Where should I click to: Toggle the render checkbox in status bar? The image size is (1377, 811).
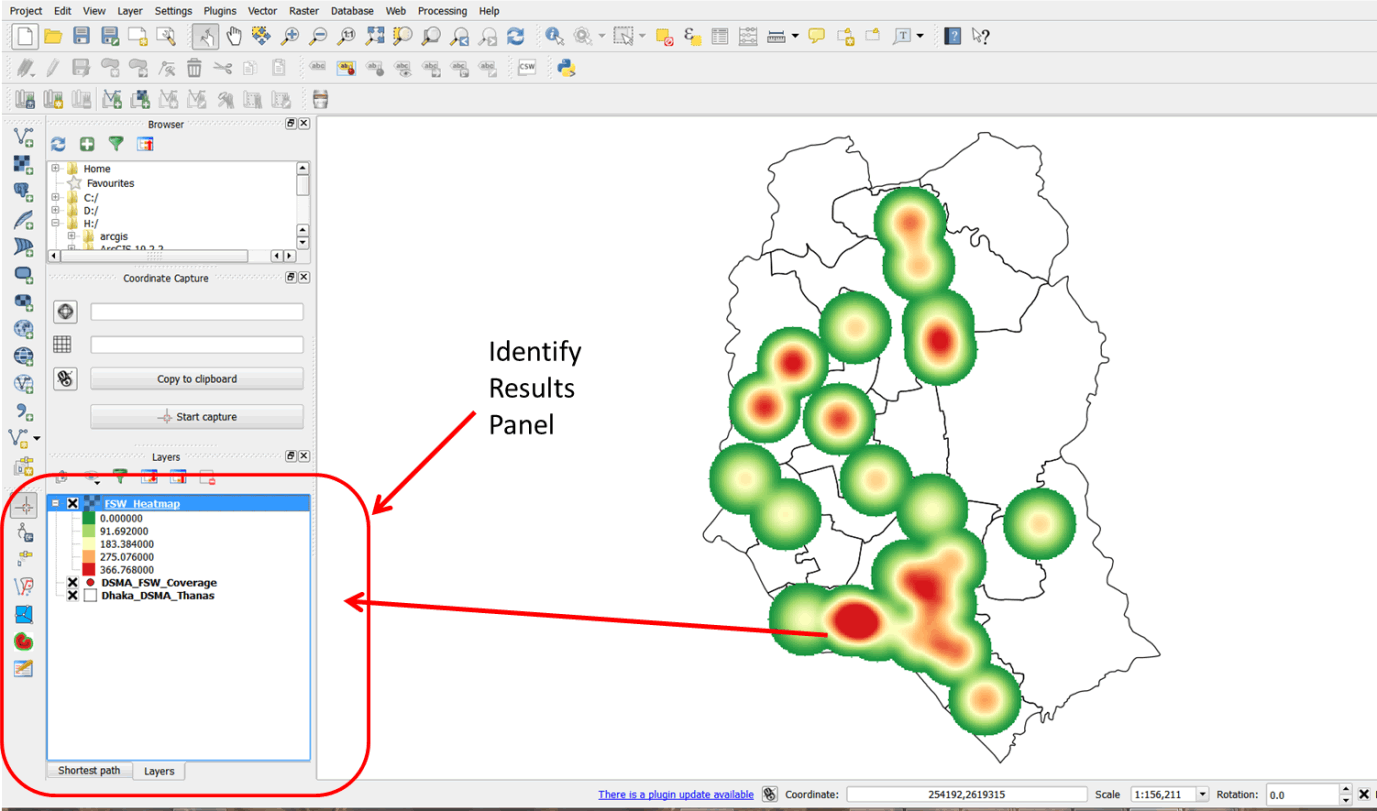1364,794
